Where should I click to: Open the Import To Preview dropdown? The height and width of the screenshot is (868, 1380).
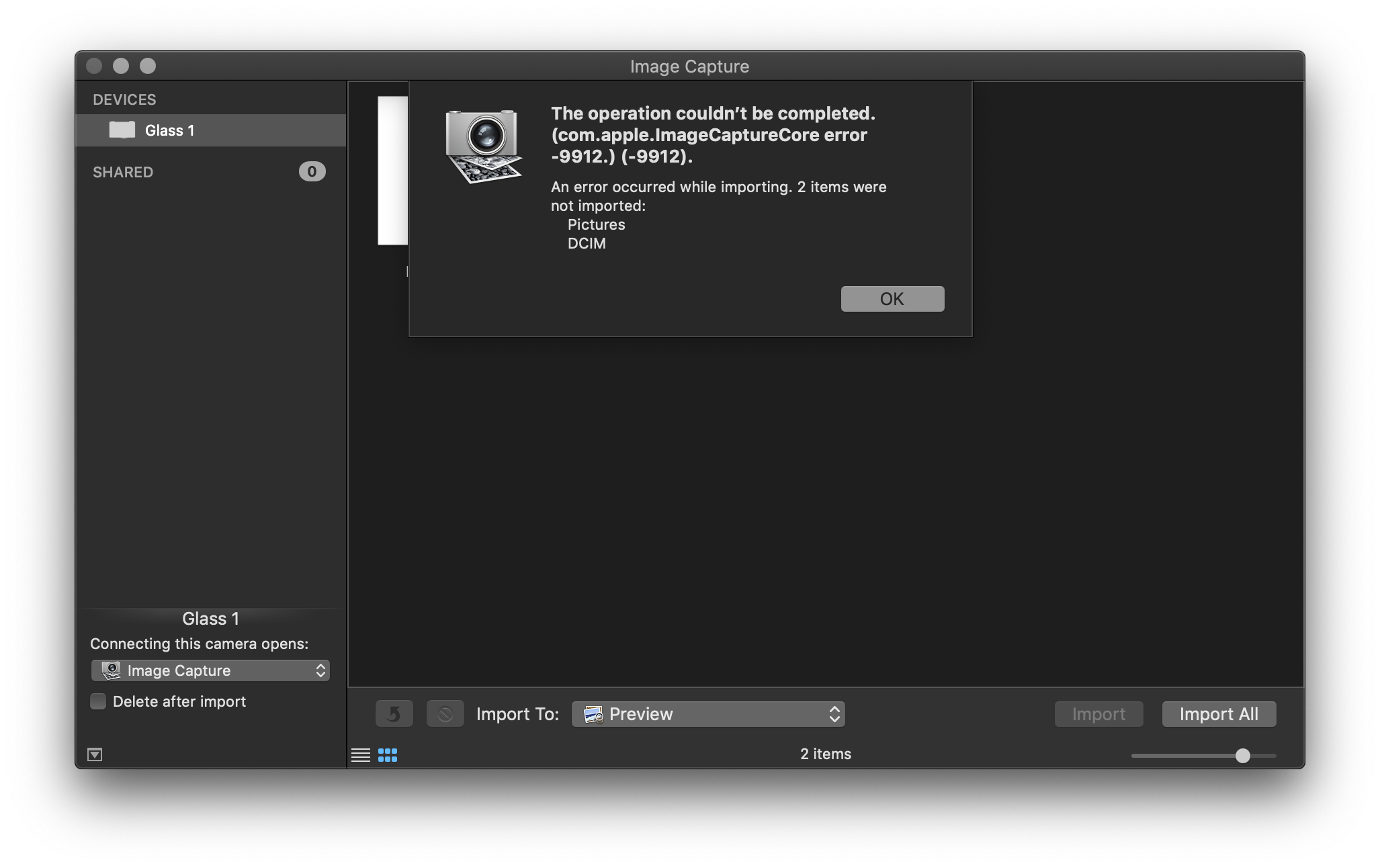click(708, 713)
